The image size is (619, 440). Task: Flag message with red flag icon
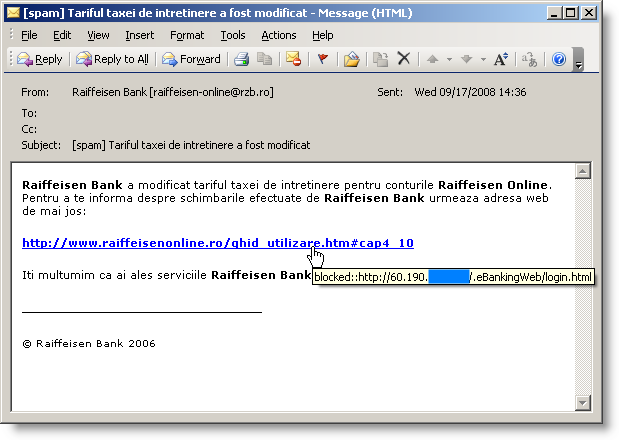(323, 59)
